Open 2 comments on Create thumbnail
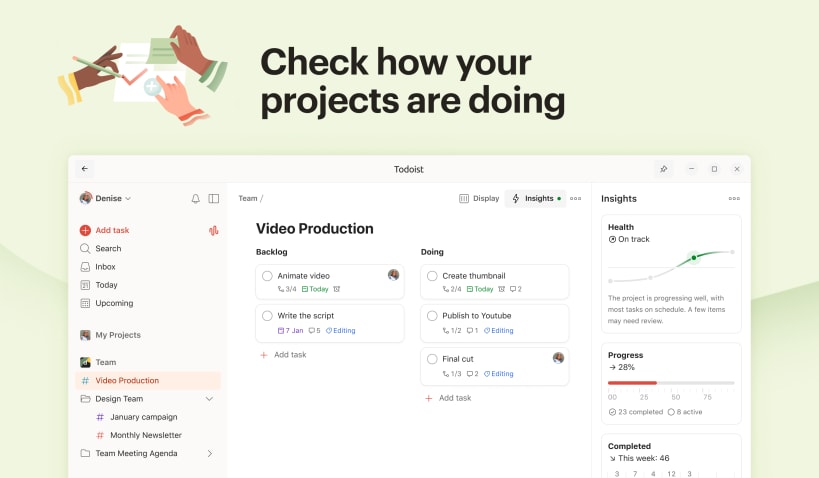Screen dimensions: 819x478 [x=516, y=289]
